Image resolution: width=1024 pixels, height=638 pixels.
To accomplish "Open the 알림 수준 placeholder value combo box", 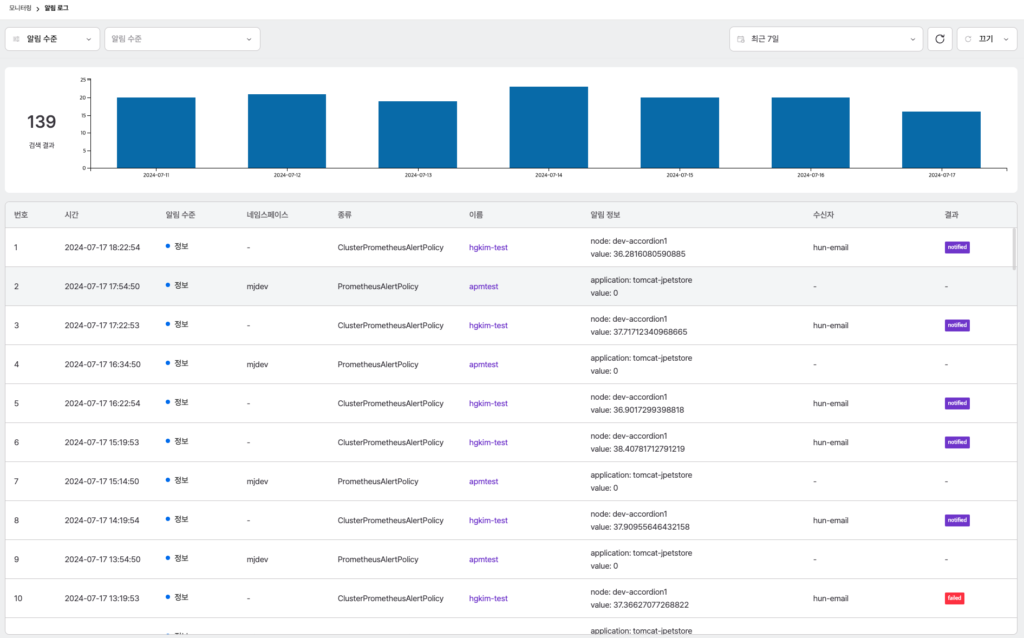I will coord(182,39).
